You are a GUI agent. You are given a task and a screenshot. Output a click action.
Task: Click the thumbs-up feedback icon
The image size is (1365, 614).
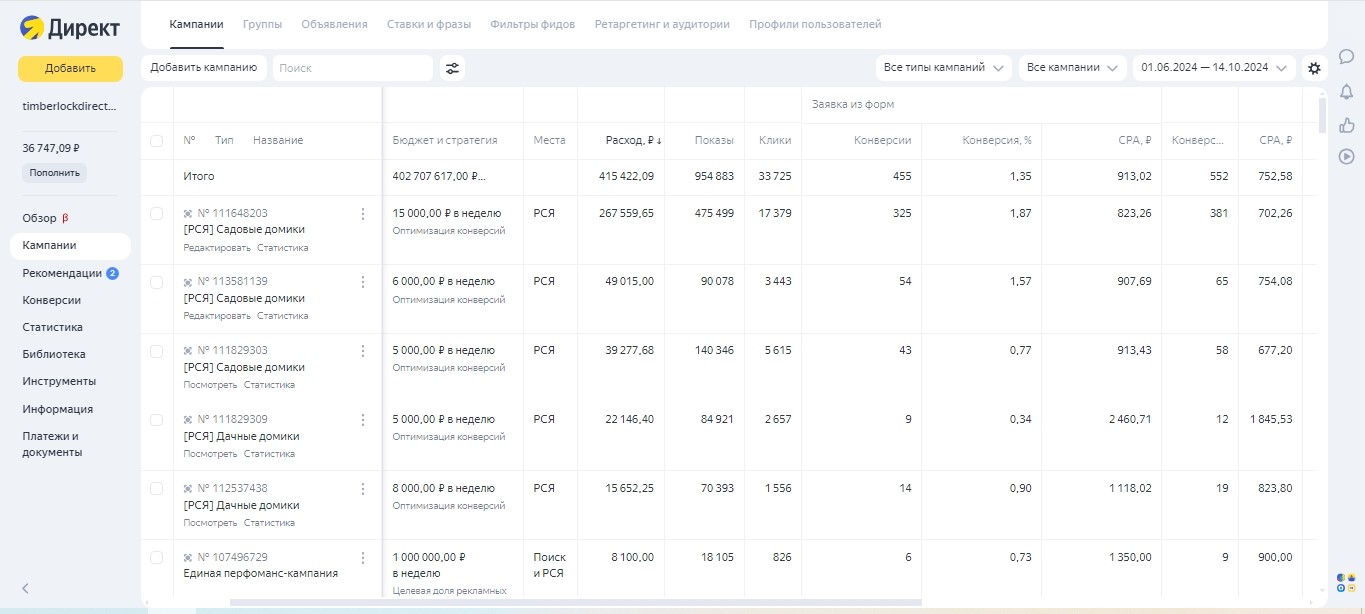point(1346,125)
